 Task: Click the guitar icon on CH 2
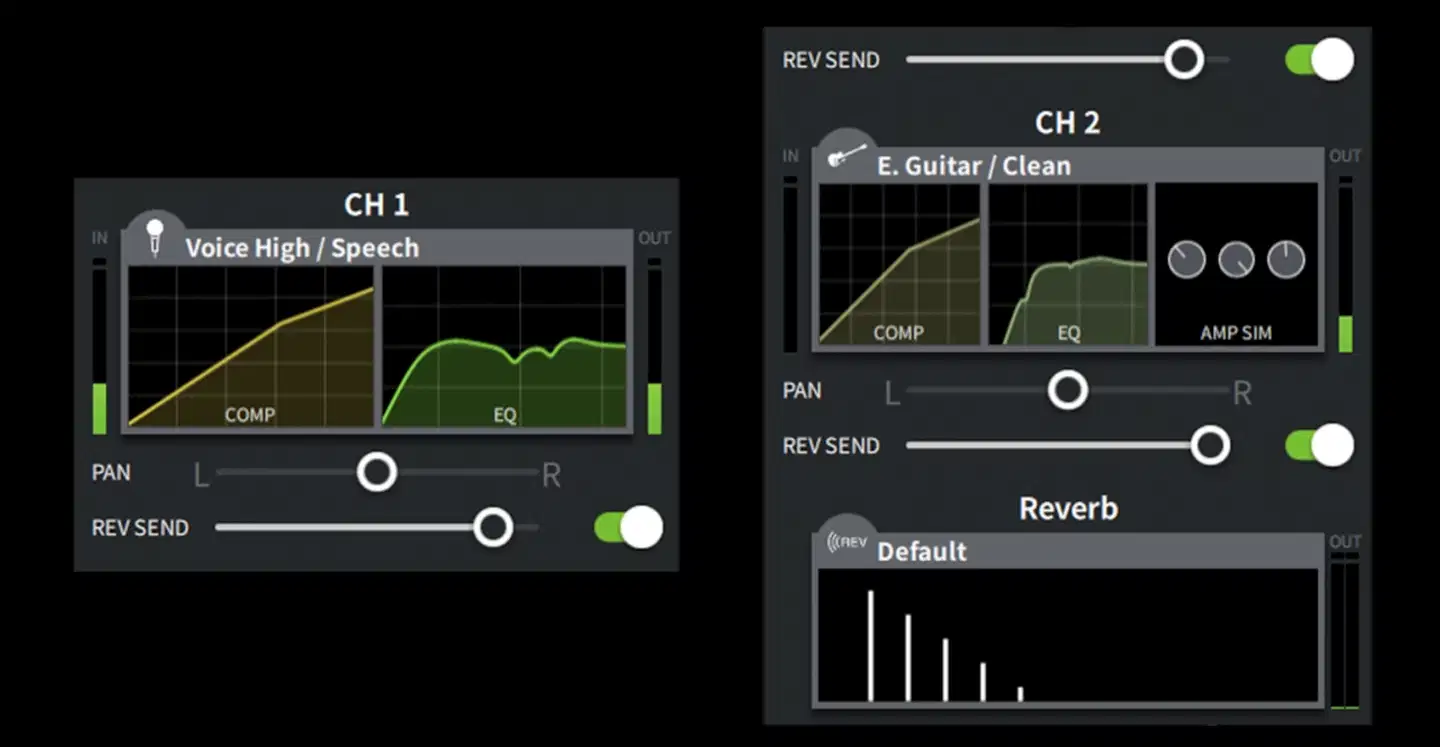847,157
